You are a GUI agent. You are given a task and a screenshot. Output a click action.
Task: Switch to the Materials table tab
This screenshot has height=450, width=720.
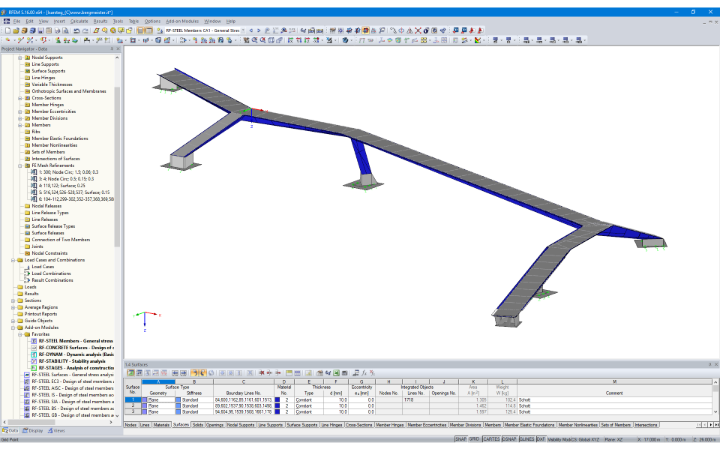point(161,425)
